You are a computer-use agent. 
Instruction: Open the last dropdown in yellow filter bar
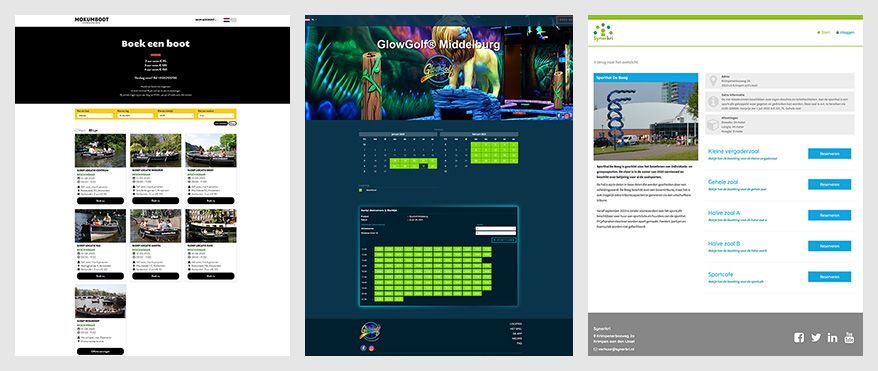[x=217, y=115]
